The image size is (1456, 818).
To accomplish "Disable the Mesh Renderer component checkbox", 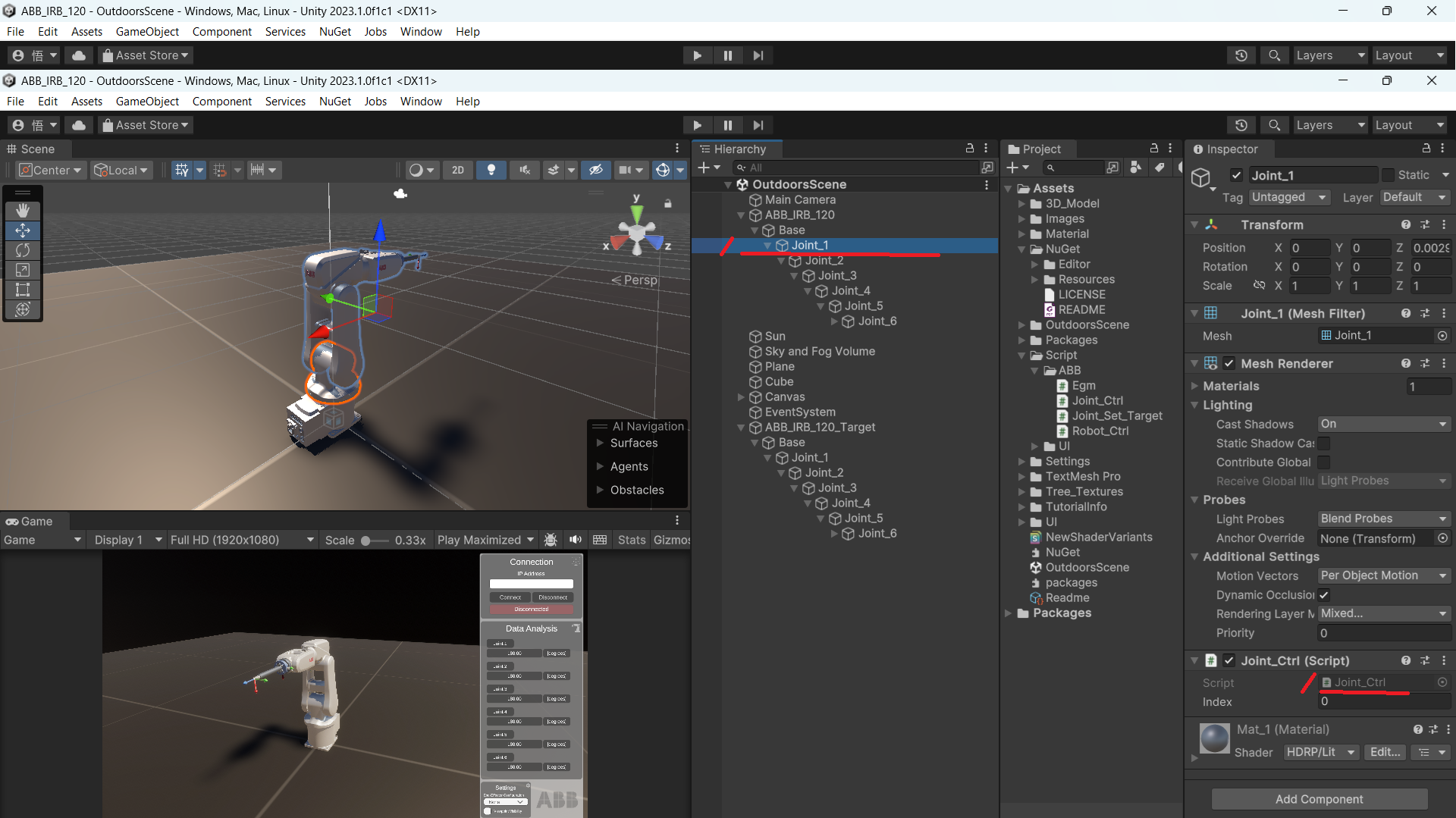I will point(1229,363).
